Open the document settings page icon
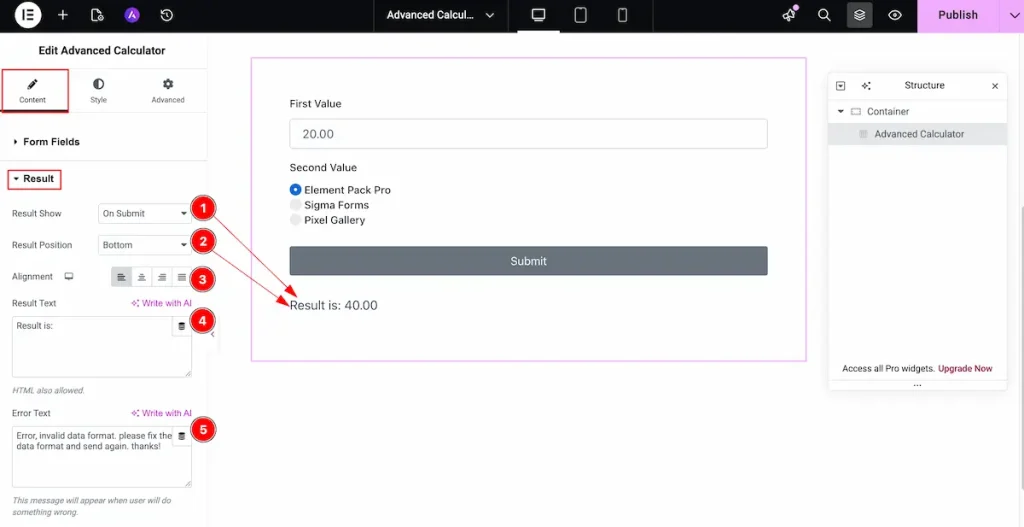Image resolution: width=1024 pixels, height=527 pixels. tap(97, 15)
